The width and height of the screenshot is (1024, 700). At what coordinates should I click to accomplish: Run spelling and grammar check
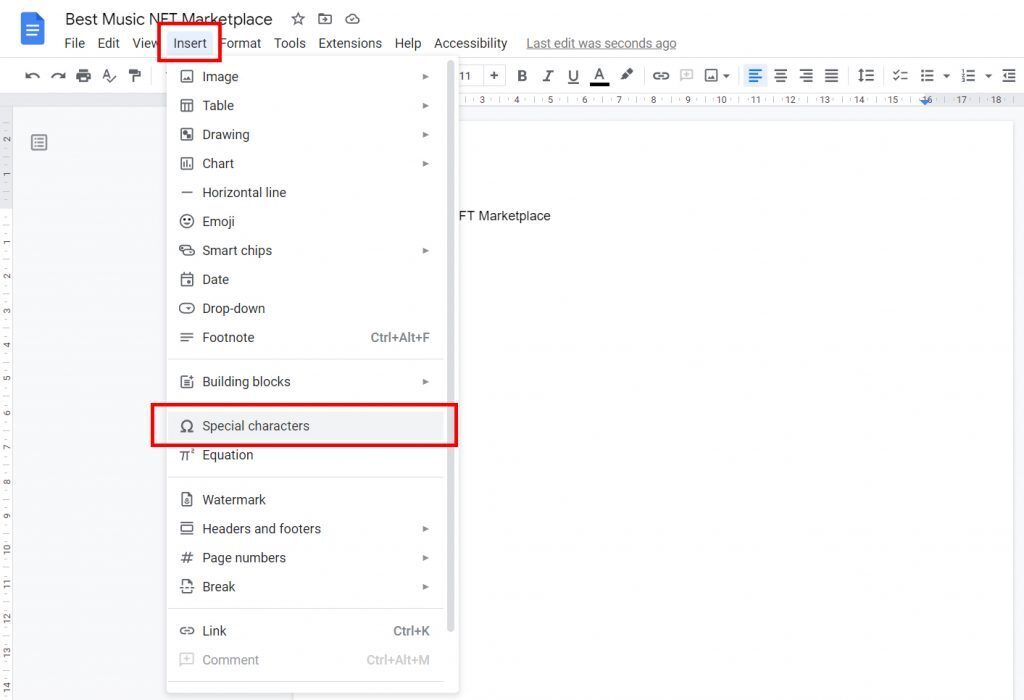pos(109,75)
